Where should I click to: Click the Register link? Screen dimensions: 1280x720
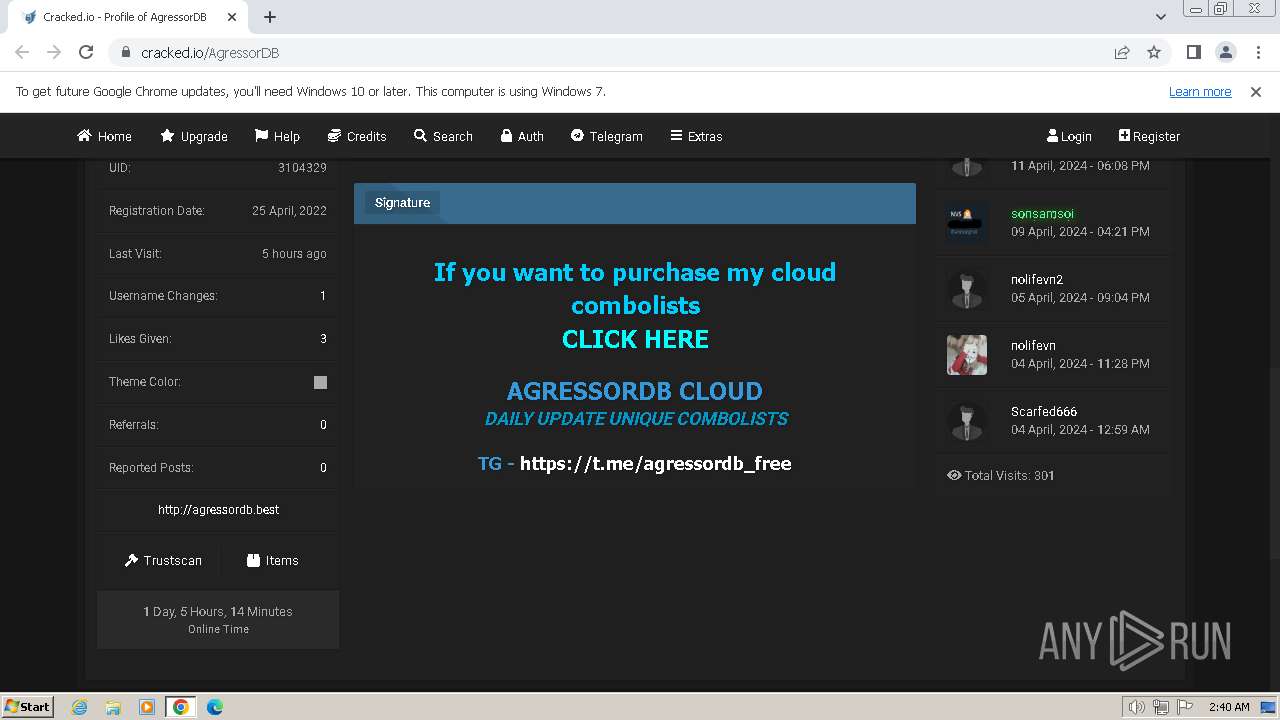[1149, 136]
